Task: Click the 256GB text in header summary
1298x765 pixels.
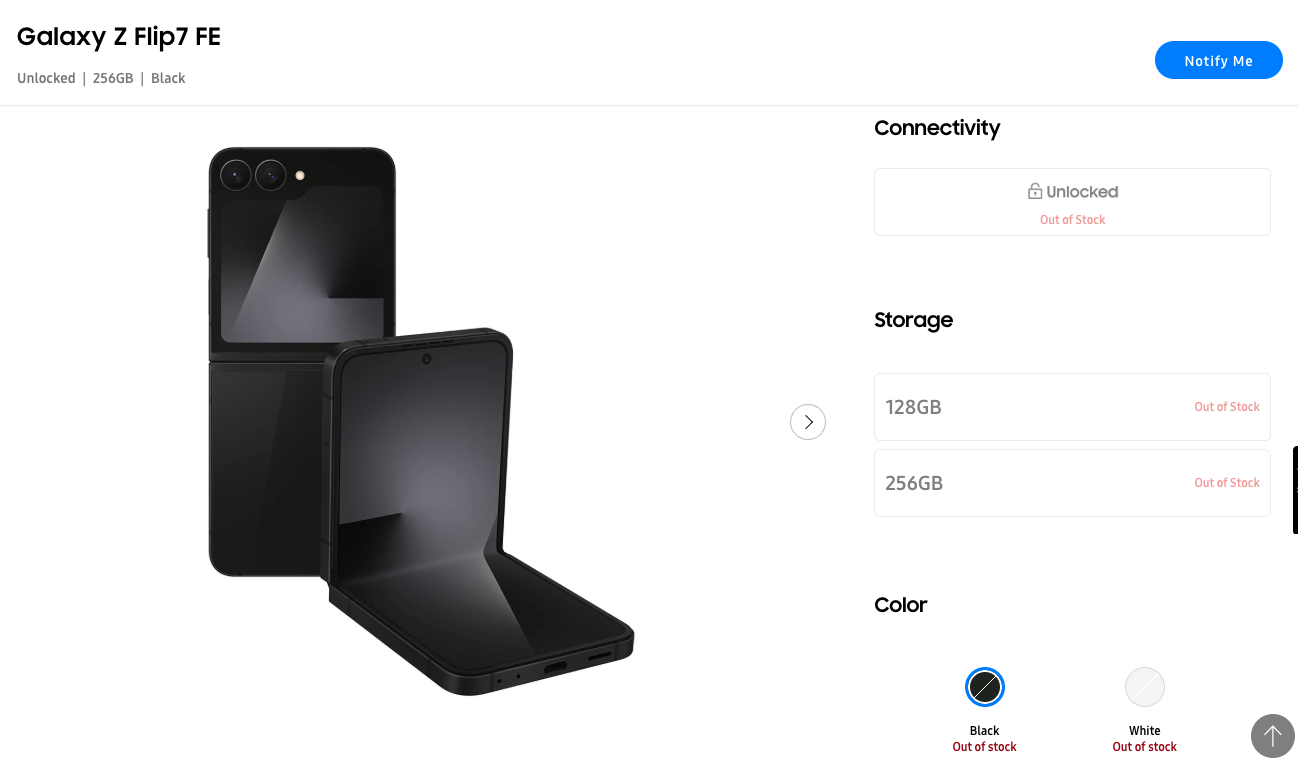Action: pos(113,78)
